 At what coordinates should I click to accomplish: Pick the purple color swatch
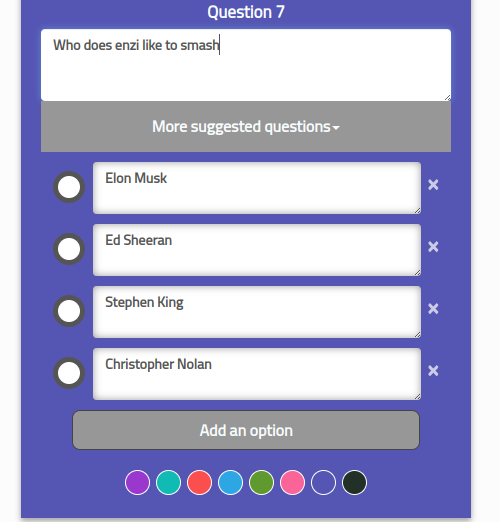click(137, 482)
